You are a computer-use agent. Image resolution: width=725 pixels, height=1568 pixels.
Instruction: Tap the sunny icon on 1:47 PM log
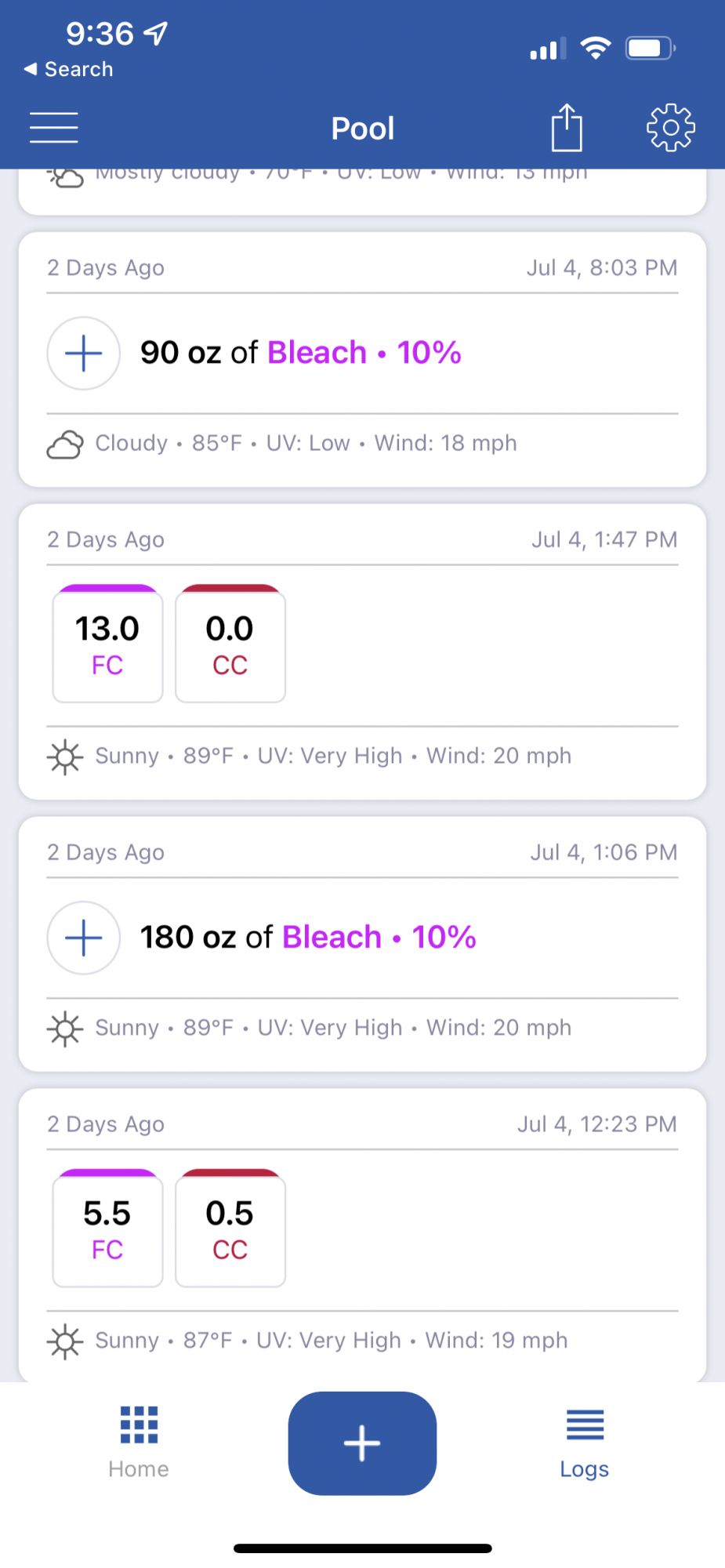click(x=65, y=757)
